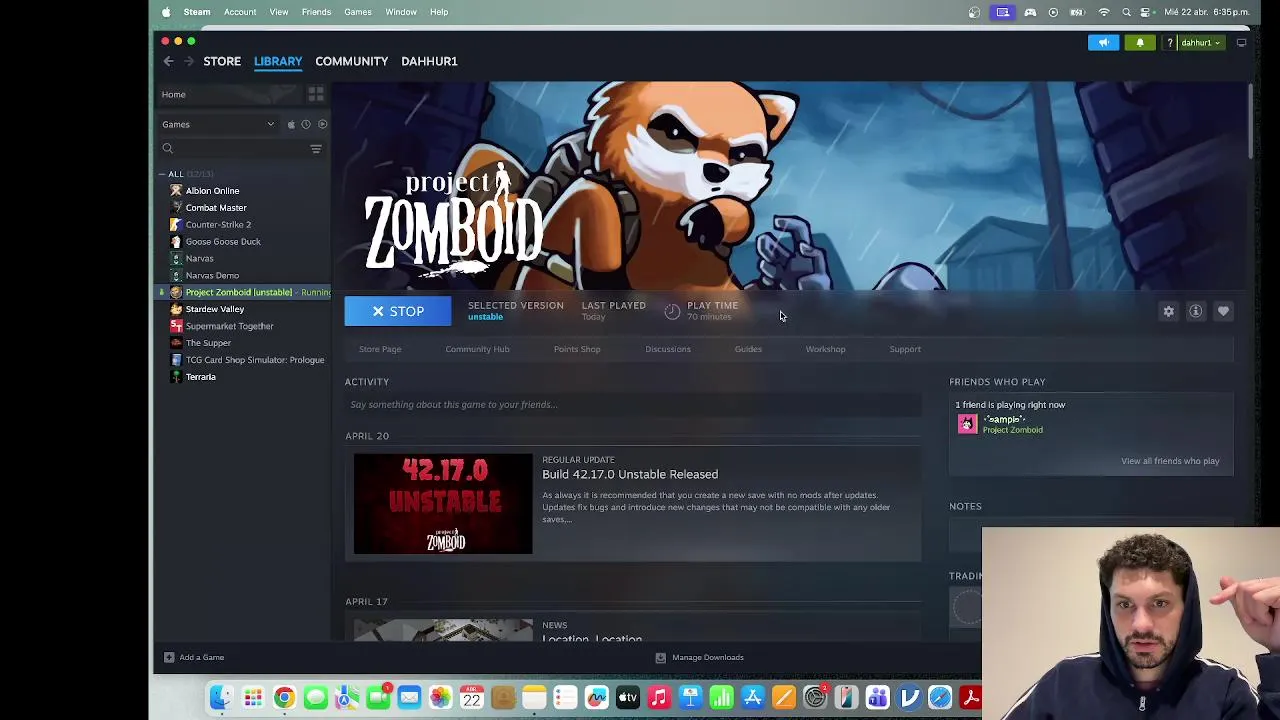
Task: Open the Guides link
Action: (x=748, y=349)
